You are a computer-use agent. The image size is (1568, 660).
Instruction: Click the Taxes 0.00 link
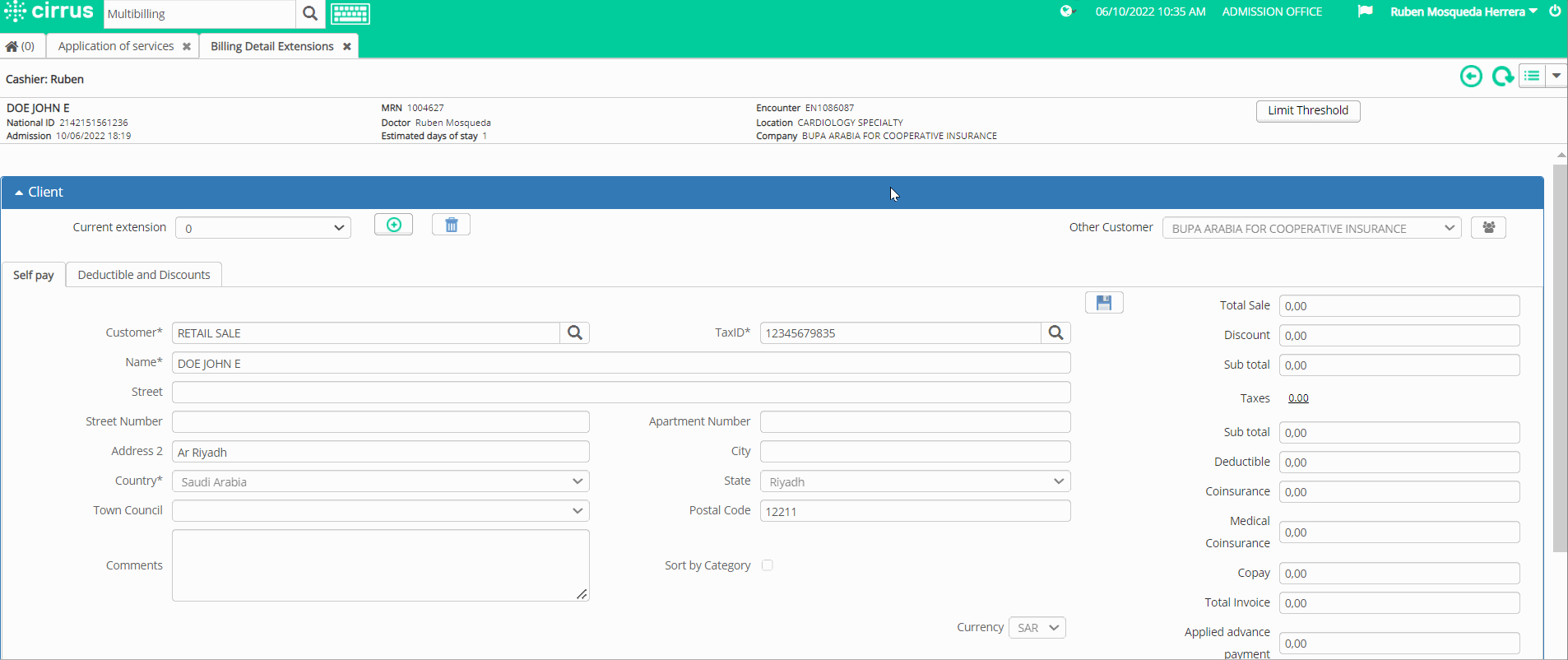tap(1298, 398)
